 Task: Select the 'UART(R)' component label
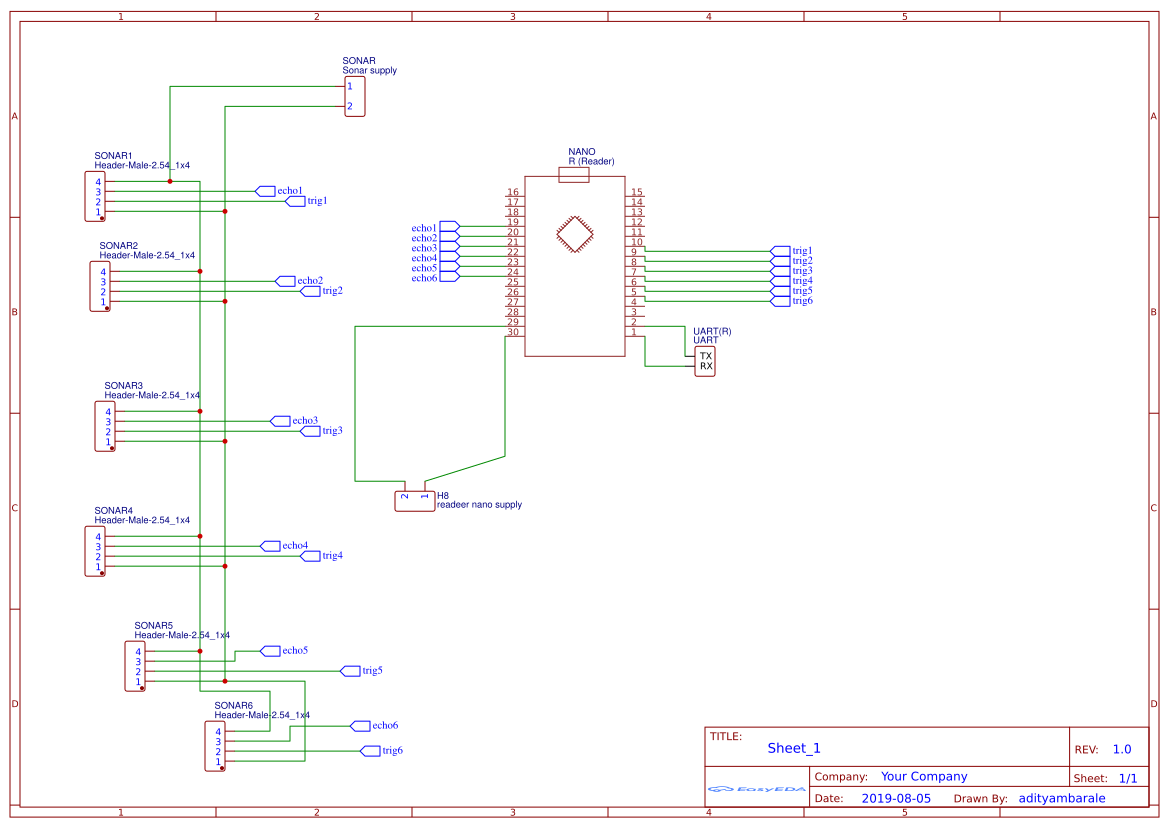pyautogui.click(x=712, y=331)
